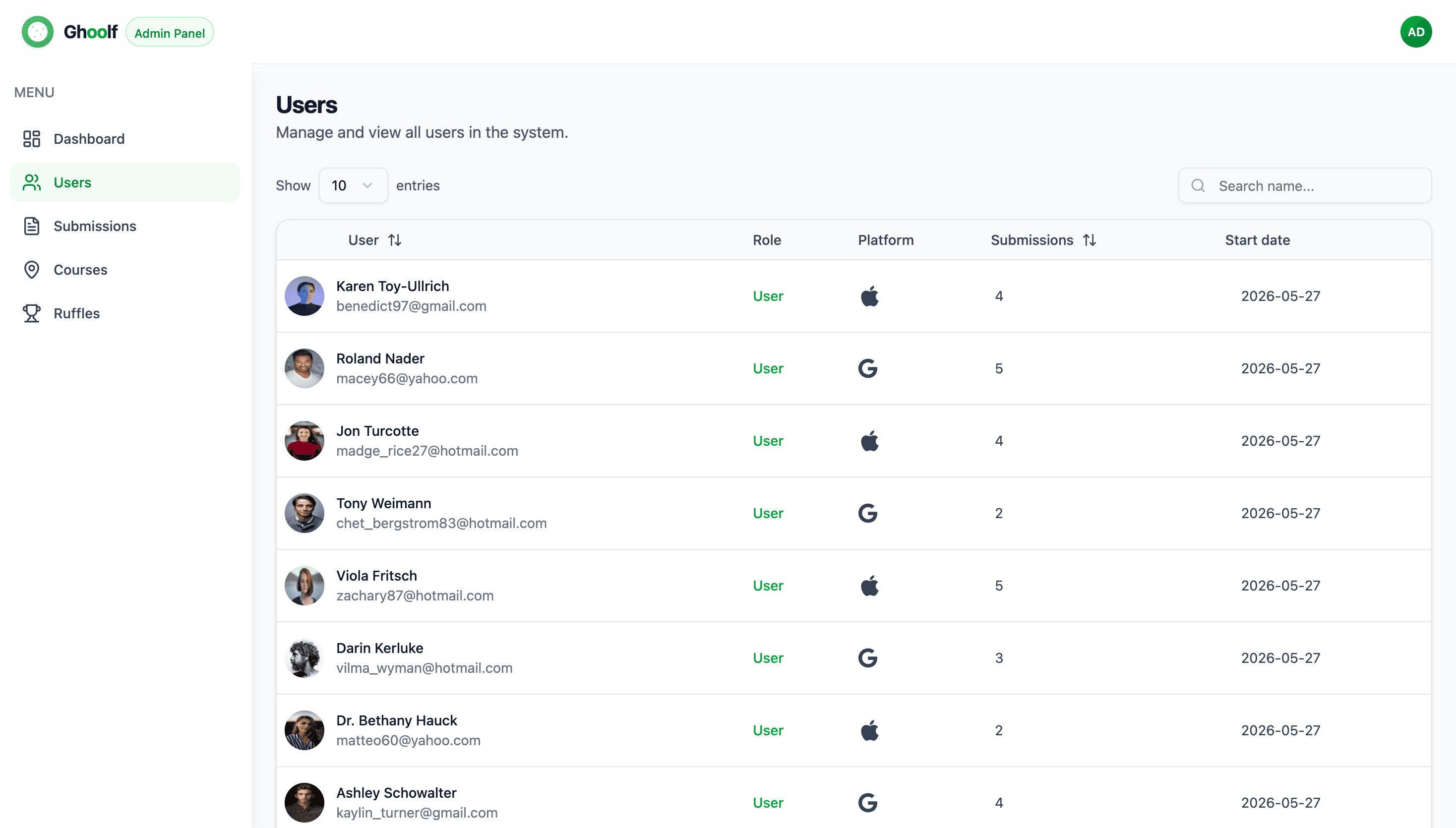Click Karen Toy-Ullrich's Apple platform icon
This screenshot has height=828, width=1456.
click(870, 296)
